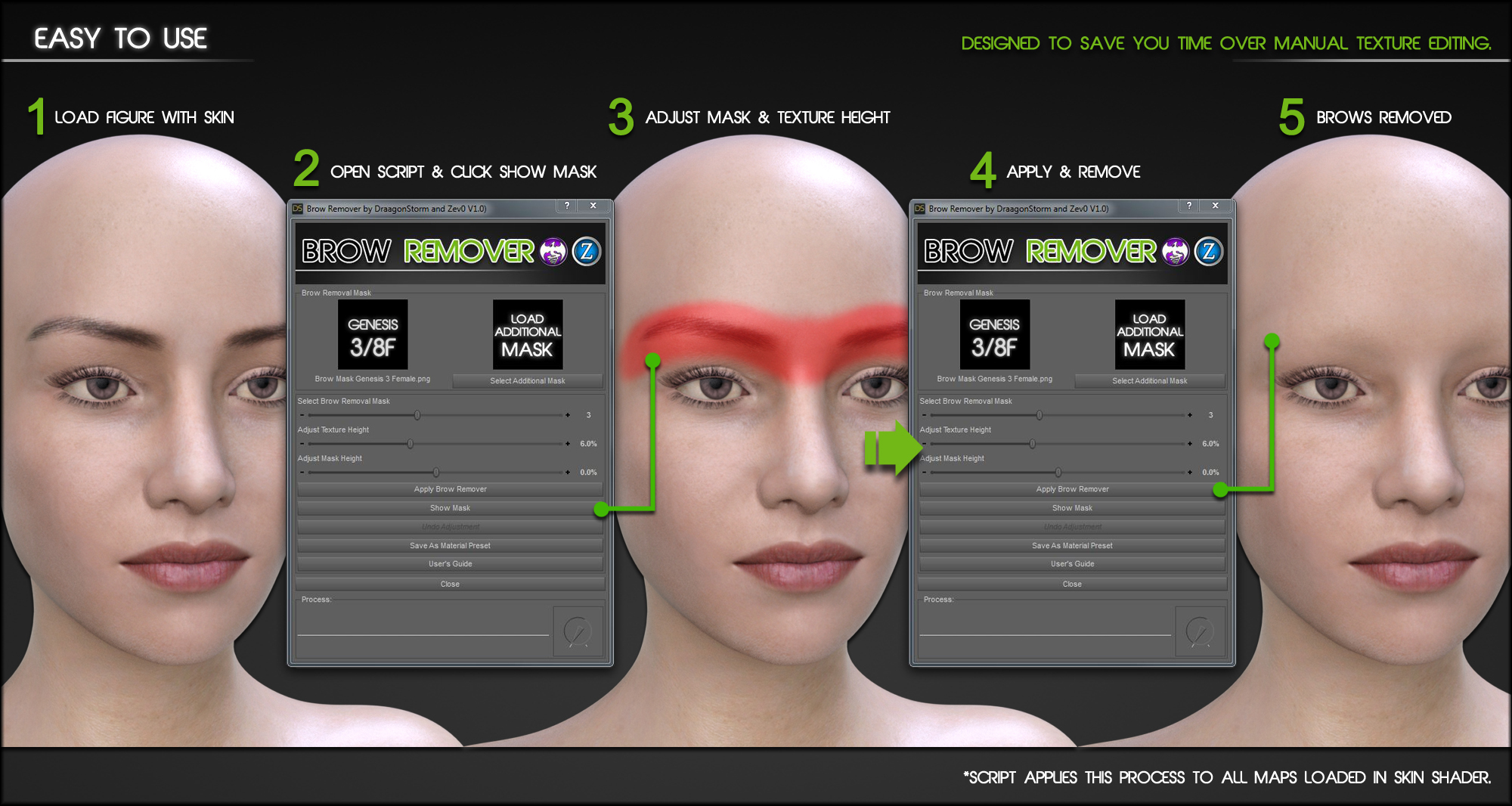Click minus icon of Adjust Mask Height, step 2 dialog
1512x806 pixels.
[302, 473]
